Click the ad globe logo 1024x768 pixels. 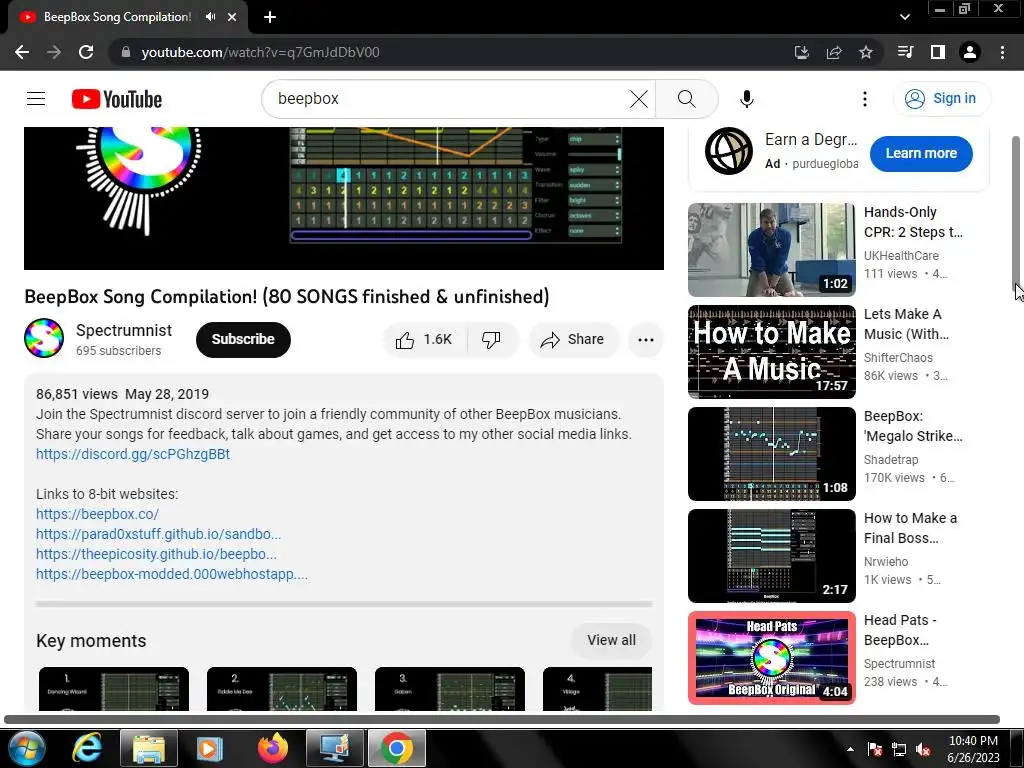pyautogui.click(x=729, y=151)
